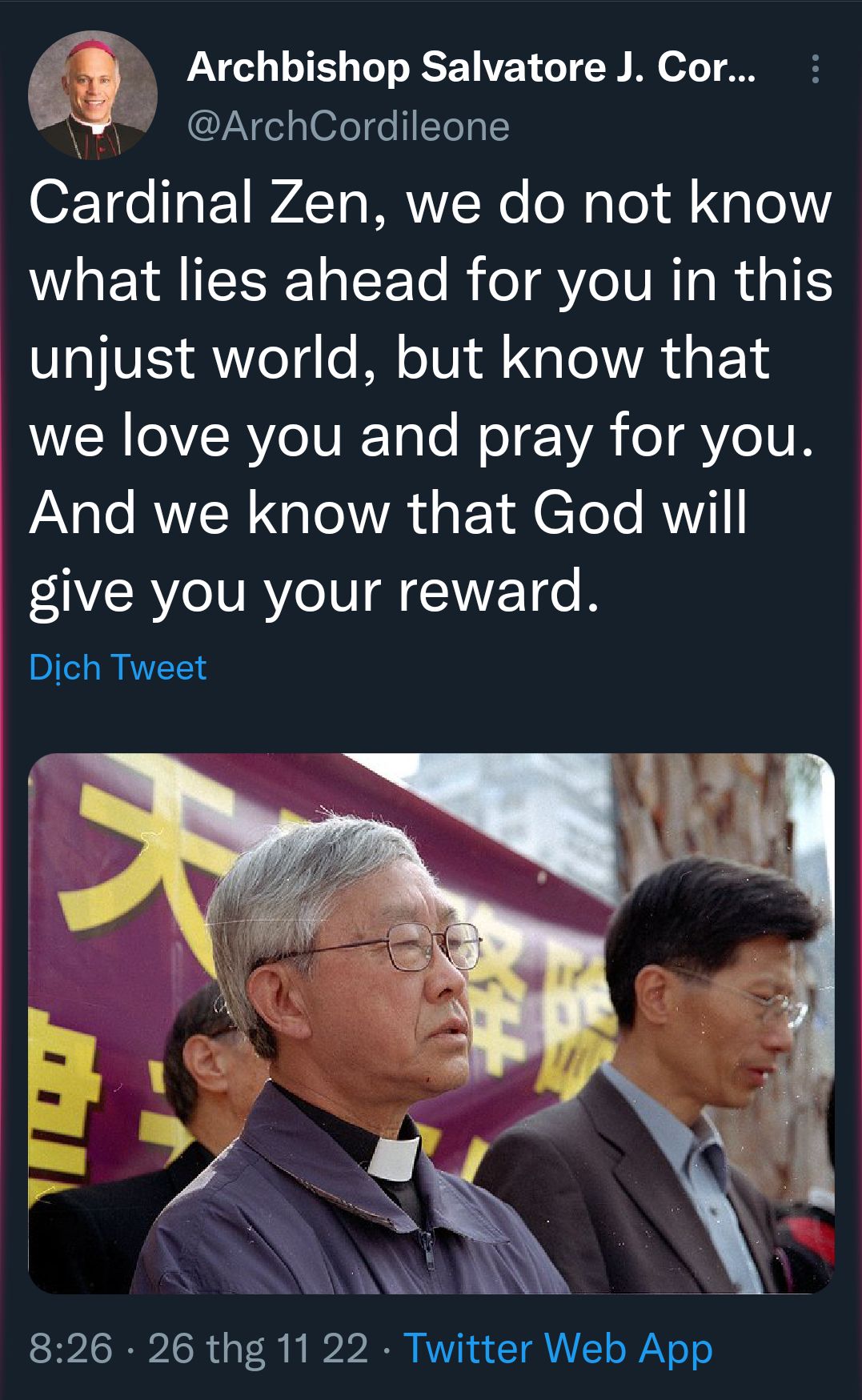Click the pink zucchetto on avatar
Screen dimensions: 862x1400
tap(93, 44)
